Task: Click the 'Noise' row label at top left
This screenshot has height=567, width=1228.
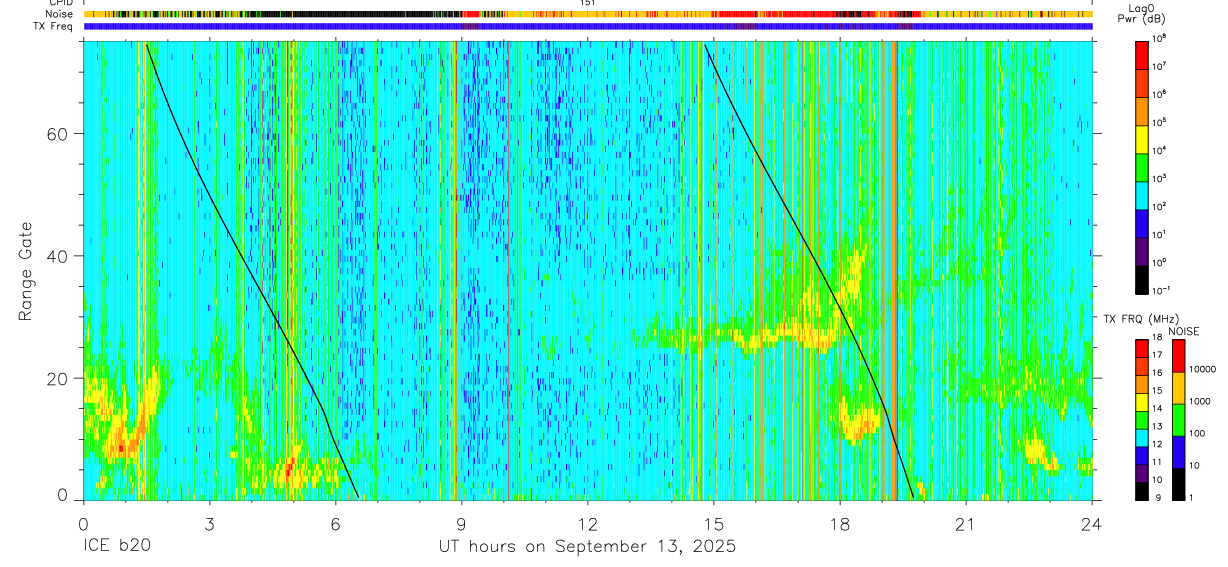Action: coord(59,15)
